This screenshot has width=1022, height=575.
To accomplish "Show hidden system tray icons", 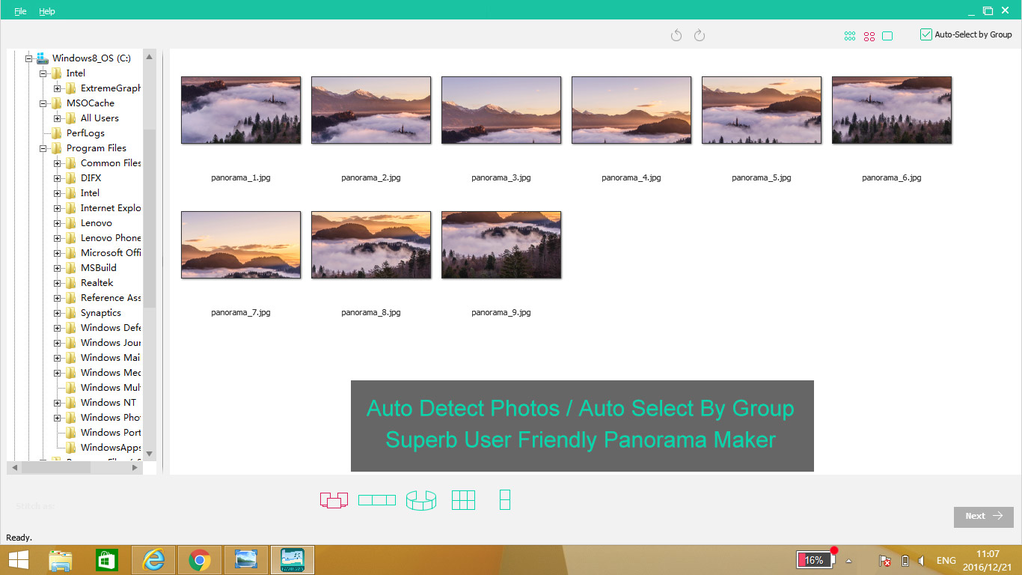I will 849,561.
